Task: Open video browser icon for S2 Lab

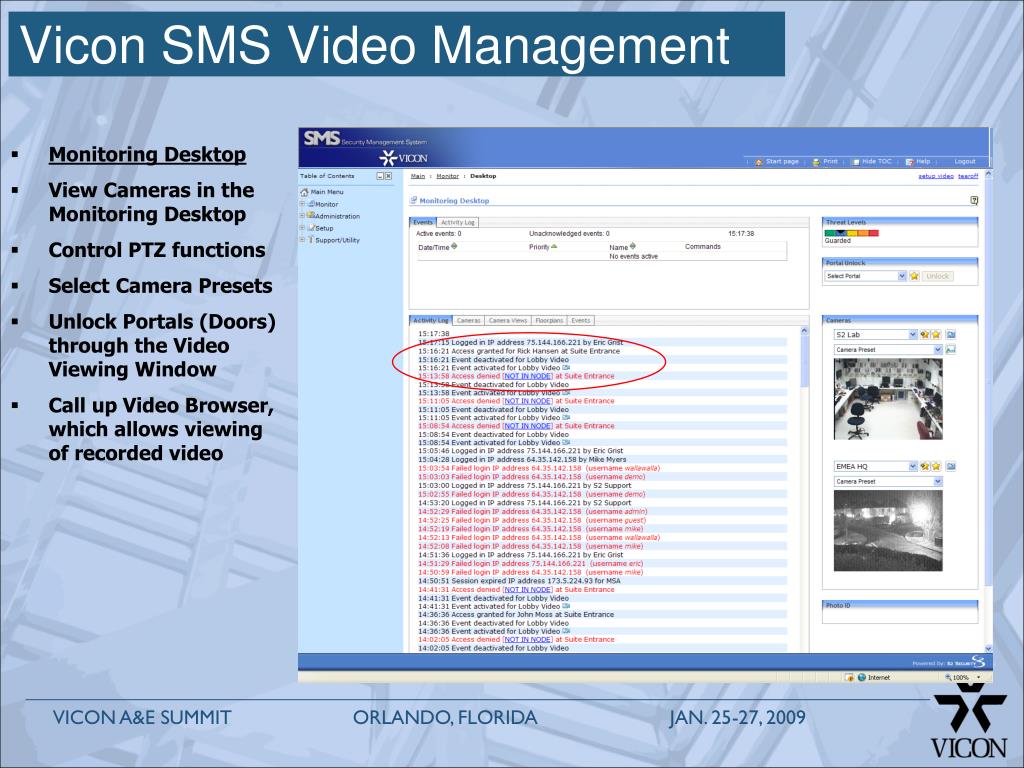Action: [x=951, y=334]
